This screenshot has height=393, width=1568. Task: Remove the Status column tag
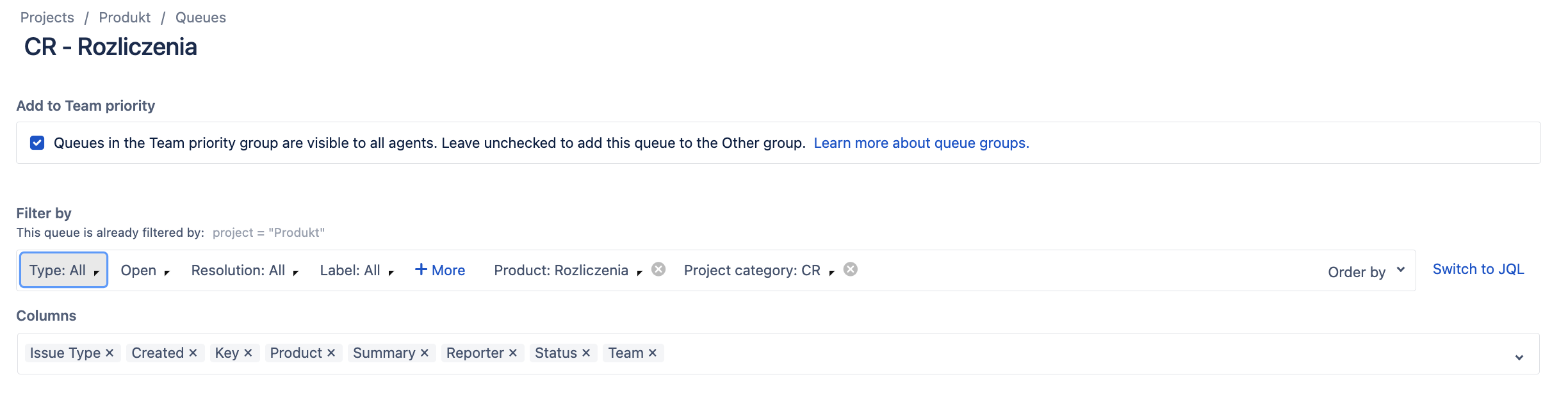(586, 353)
